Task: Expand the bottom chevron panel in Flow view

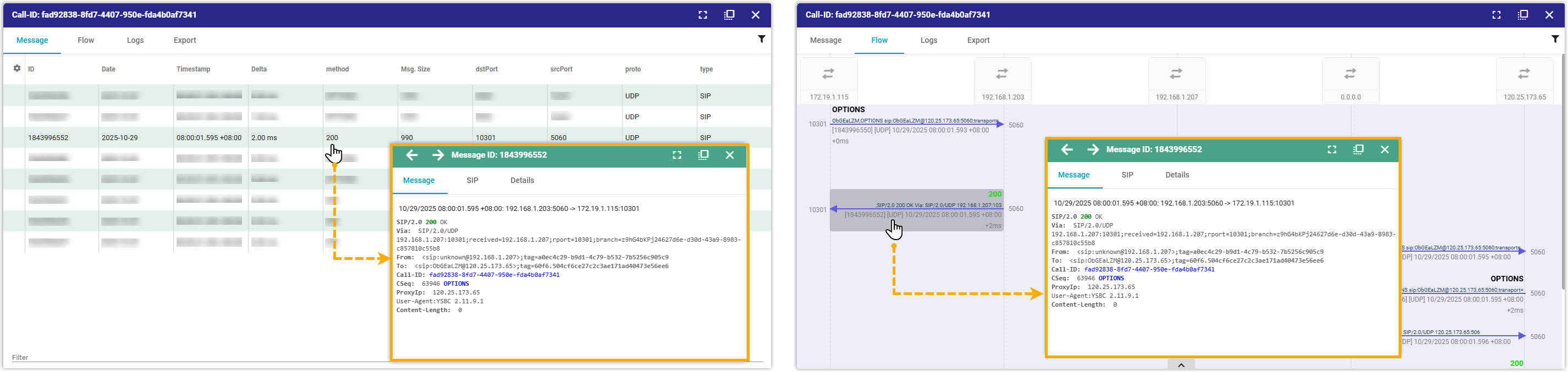Action: pyautogui.click(x=1181, y=365)
